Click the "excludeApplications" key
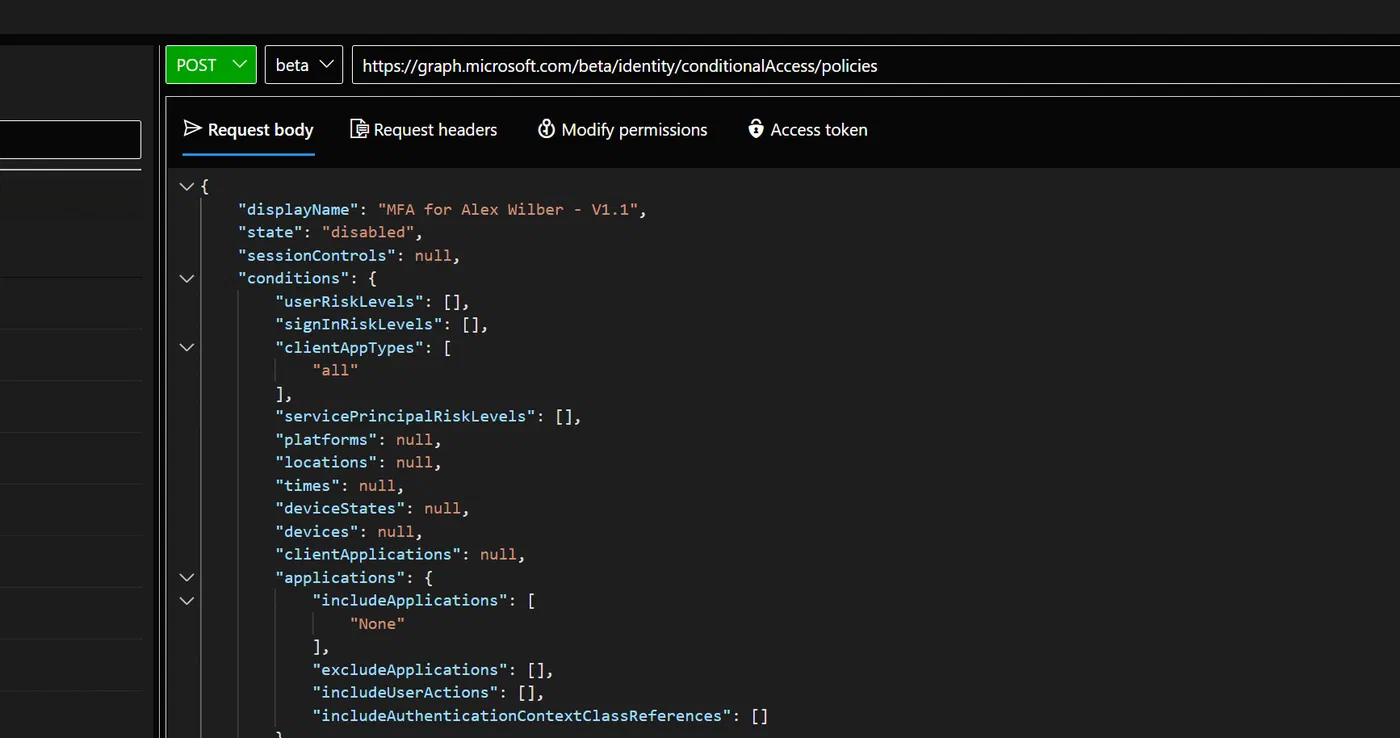Image resolution: width=1400 pixels, height=738 pixels. tap(411, 669)
